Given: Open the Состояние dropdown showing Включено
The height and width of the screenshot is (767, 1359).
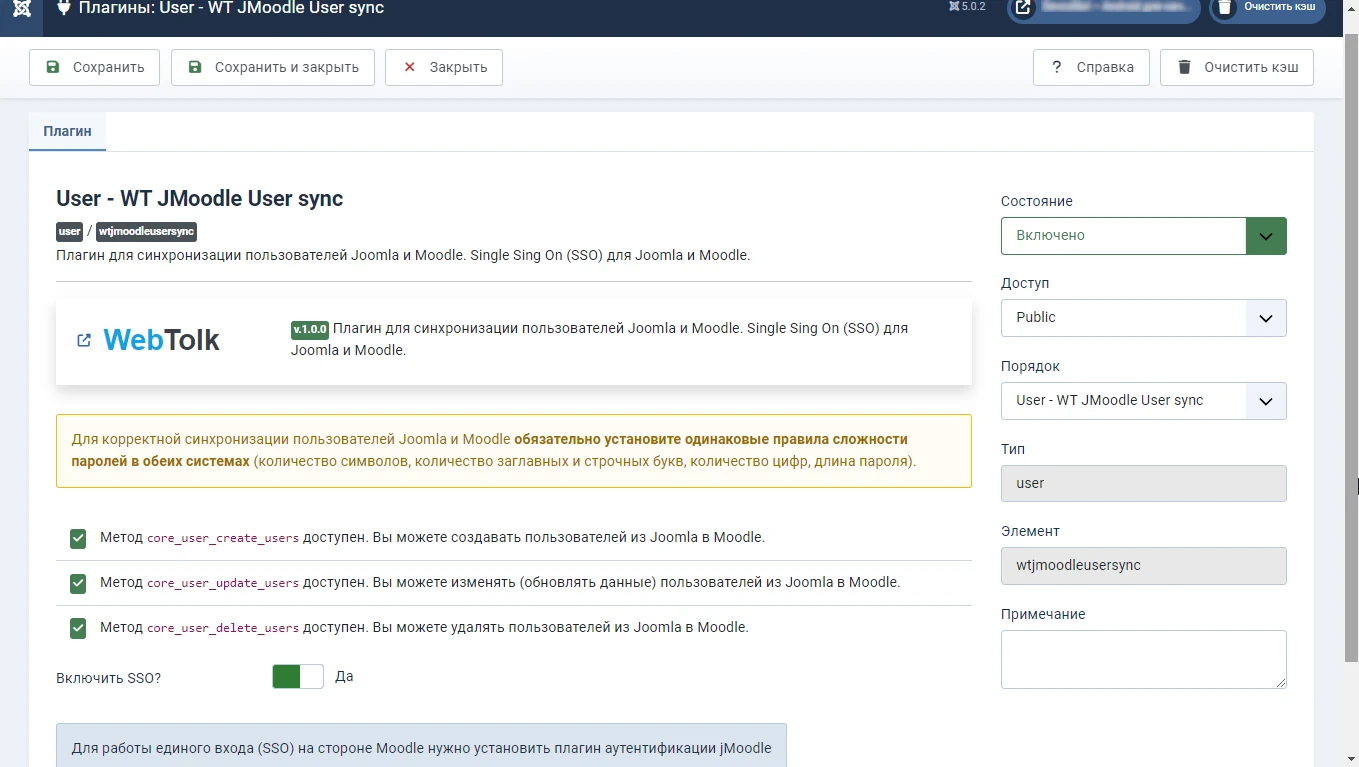Looking at the screenshot, I should point(1143,236).
